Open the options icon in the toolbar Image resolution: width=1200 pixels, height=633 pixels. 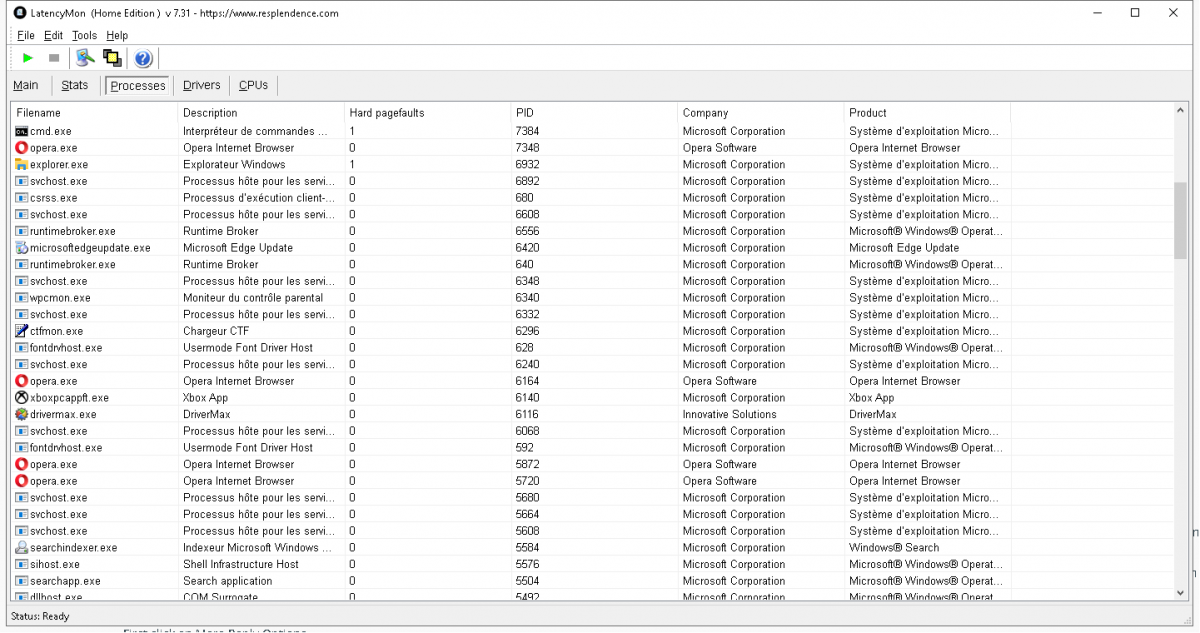click(85, 58)
